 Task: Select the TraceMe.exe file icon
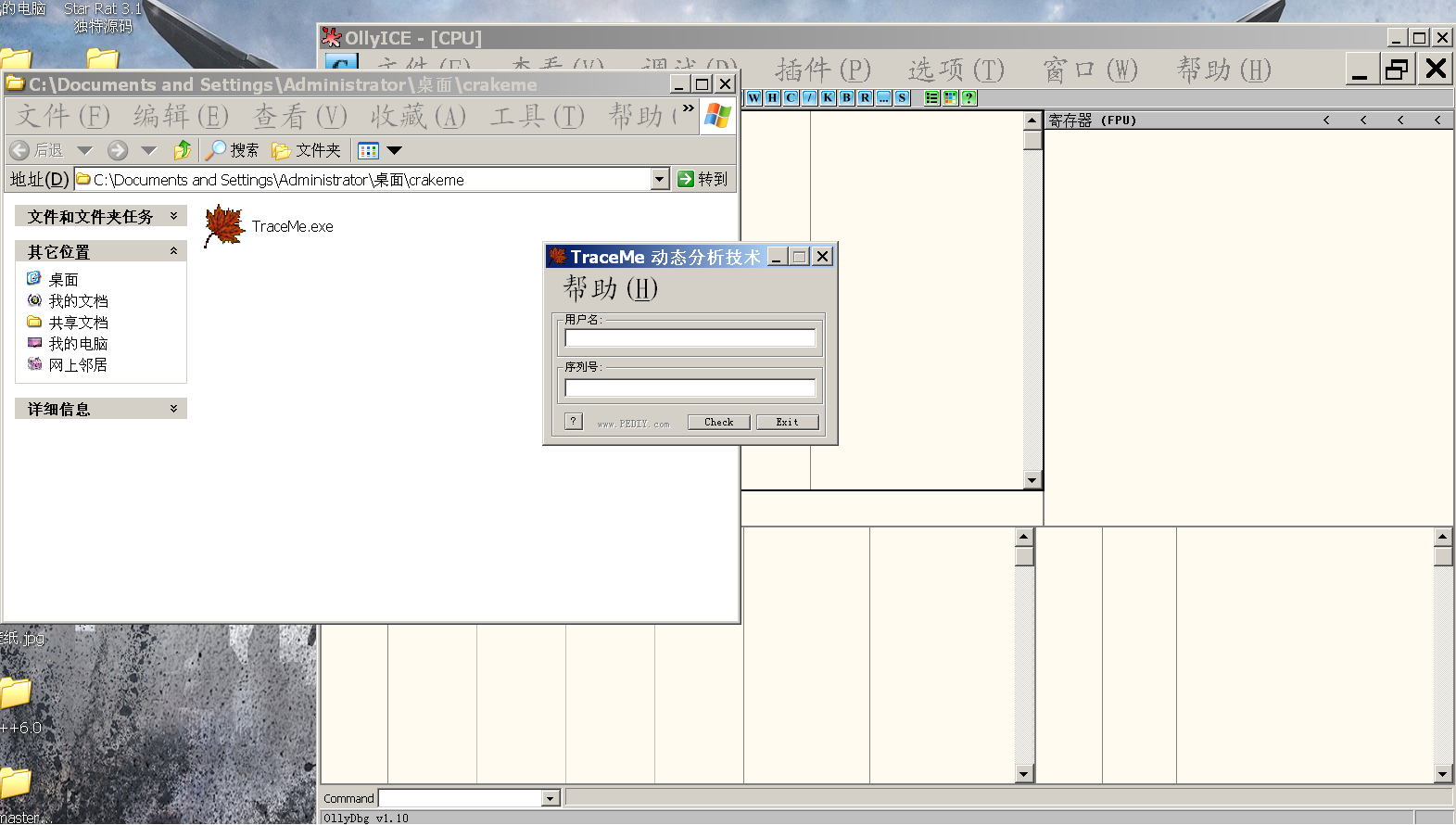(223, 226)
